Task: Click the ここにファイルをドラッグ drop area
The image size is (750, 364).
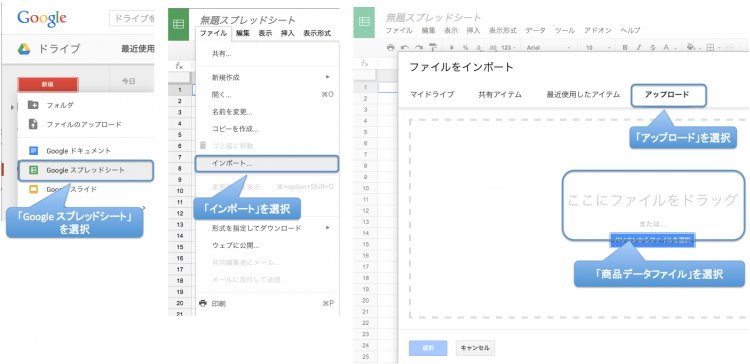Action: coord(652,200)
